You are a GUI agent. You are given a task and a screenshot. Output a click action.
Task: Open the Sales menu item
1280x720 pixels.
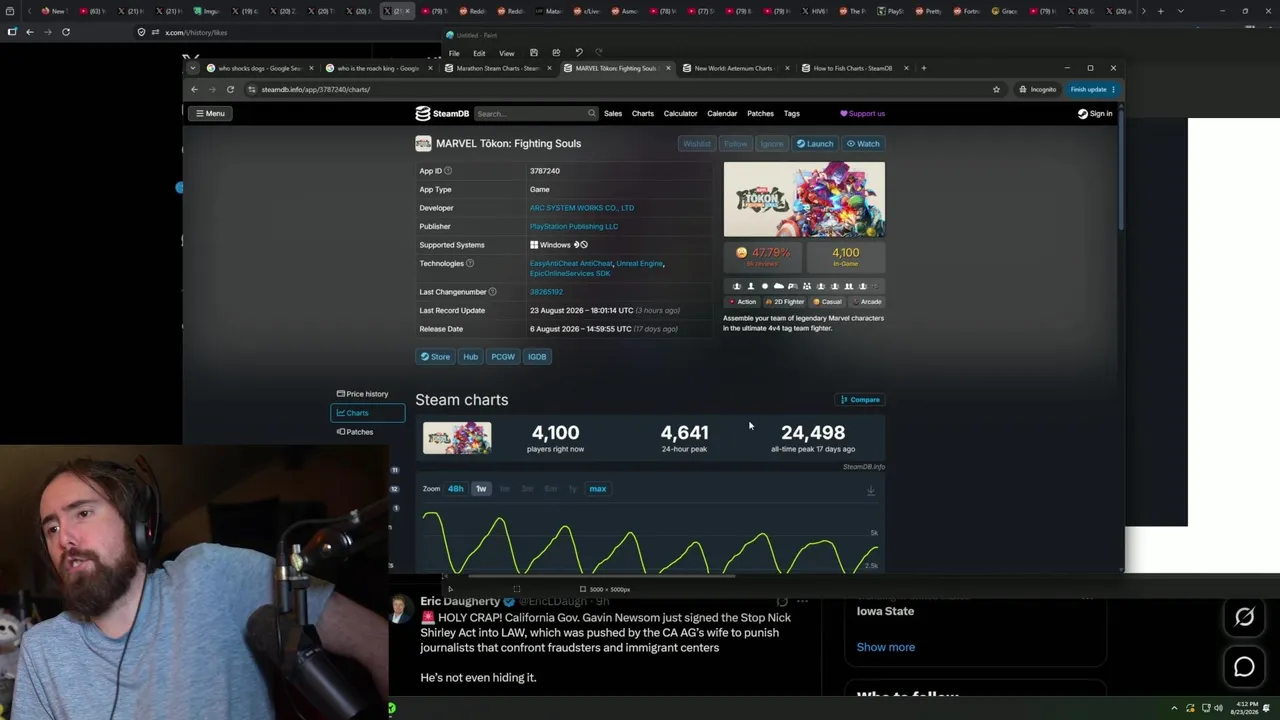coord(613,114)
